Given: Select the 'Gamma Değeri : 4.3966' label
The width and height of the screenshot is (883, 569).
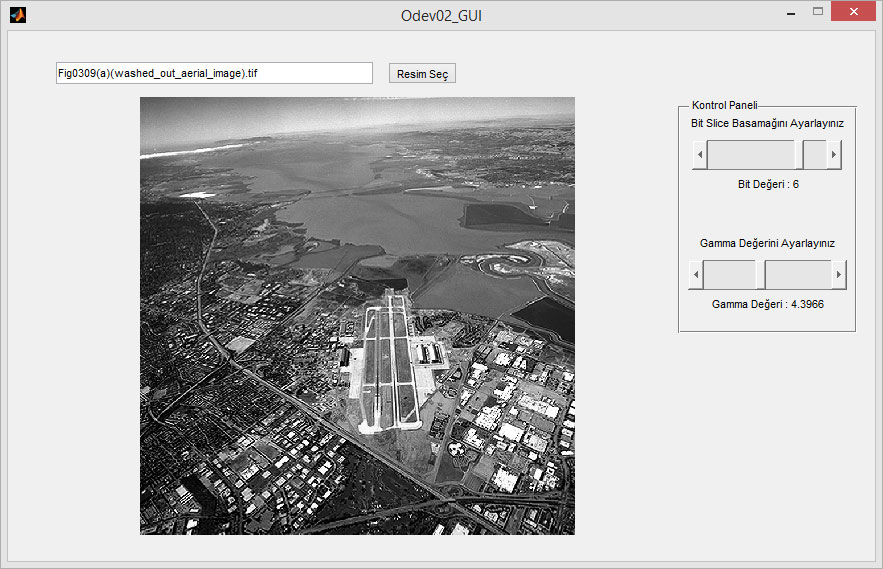Looking at the screenshot, I should (x=767, y=304).
